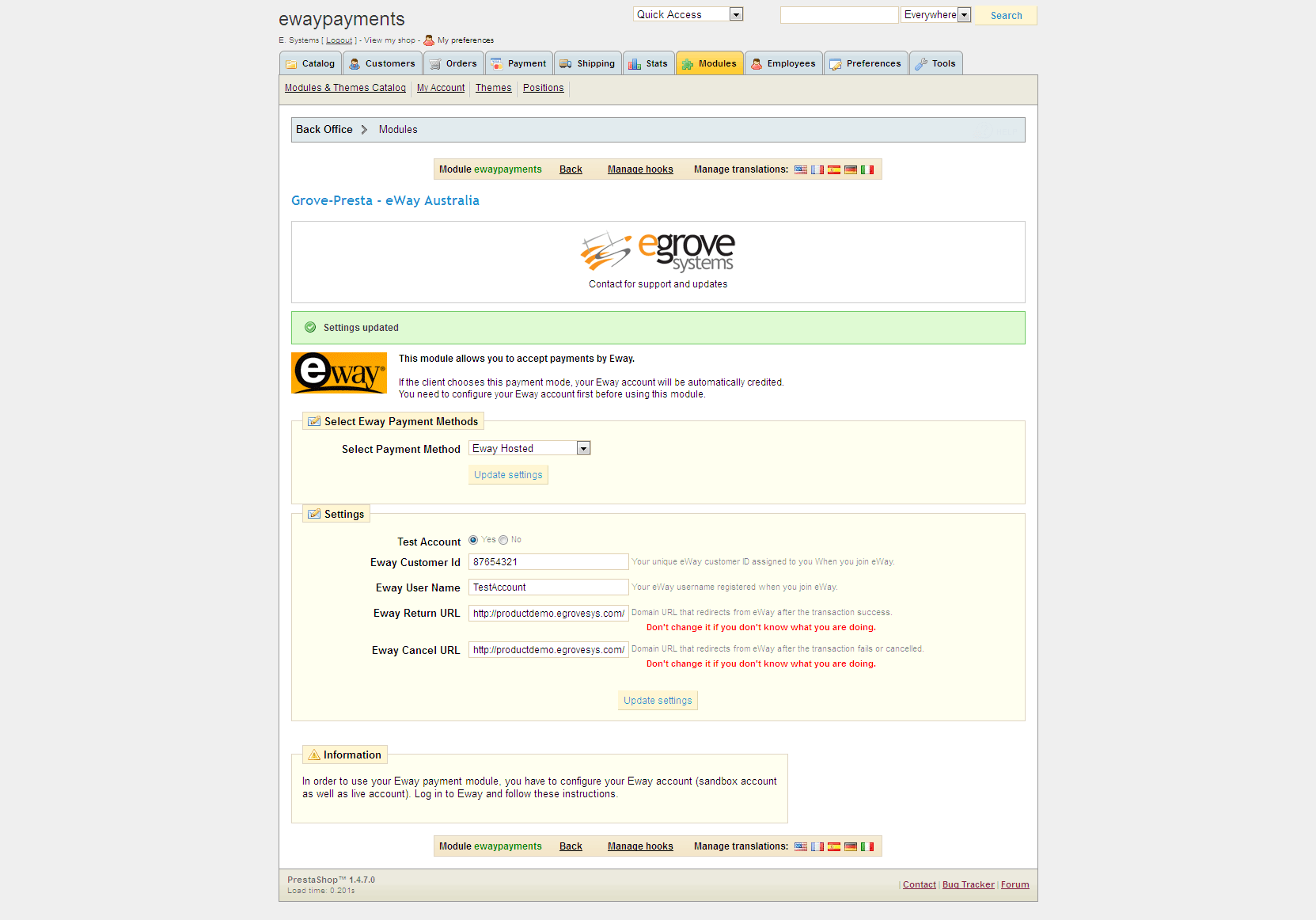Viewport: 1316px width, 920px height.
Task: Expand the Everywhere search scope dropdown
Action: tap(964, 14)
